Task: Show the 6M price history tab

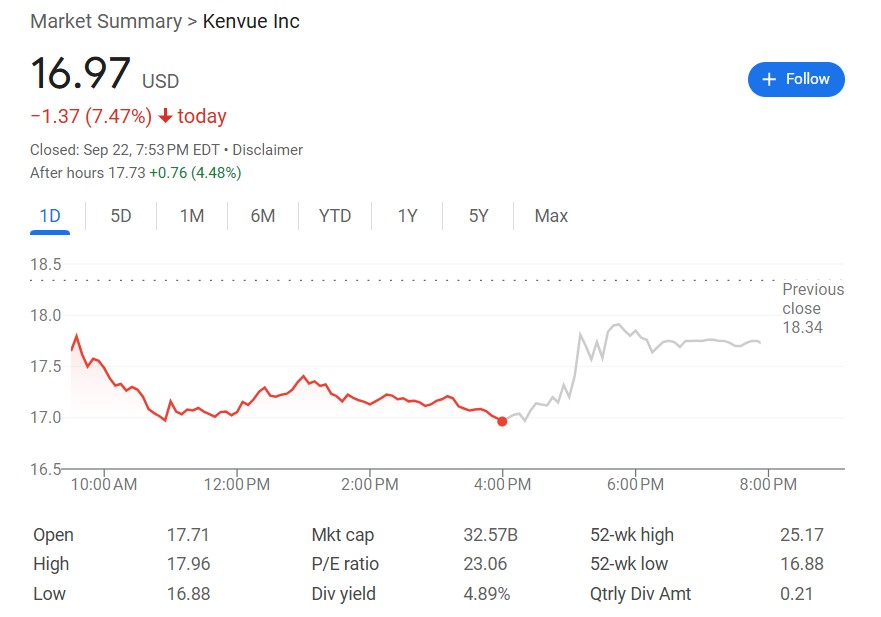Action: coord(263,216)
